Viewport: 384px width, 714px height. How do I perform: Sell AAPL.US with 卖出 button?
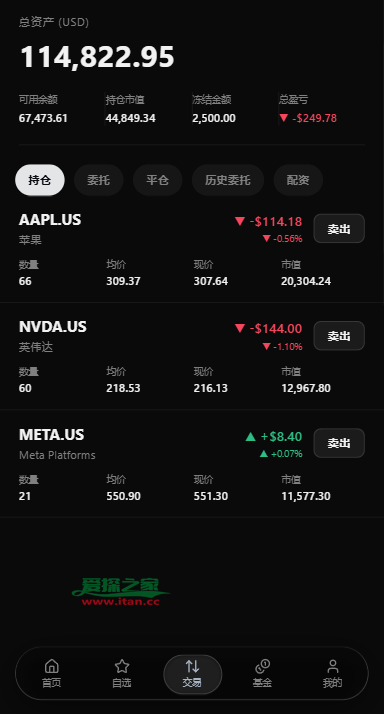[339, 229]
